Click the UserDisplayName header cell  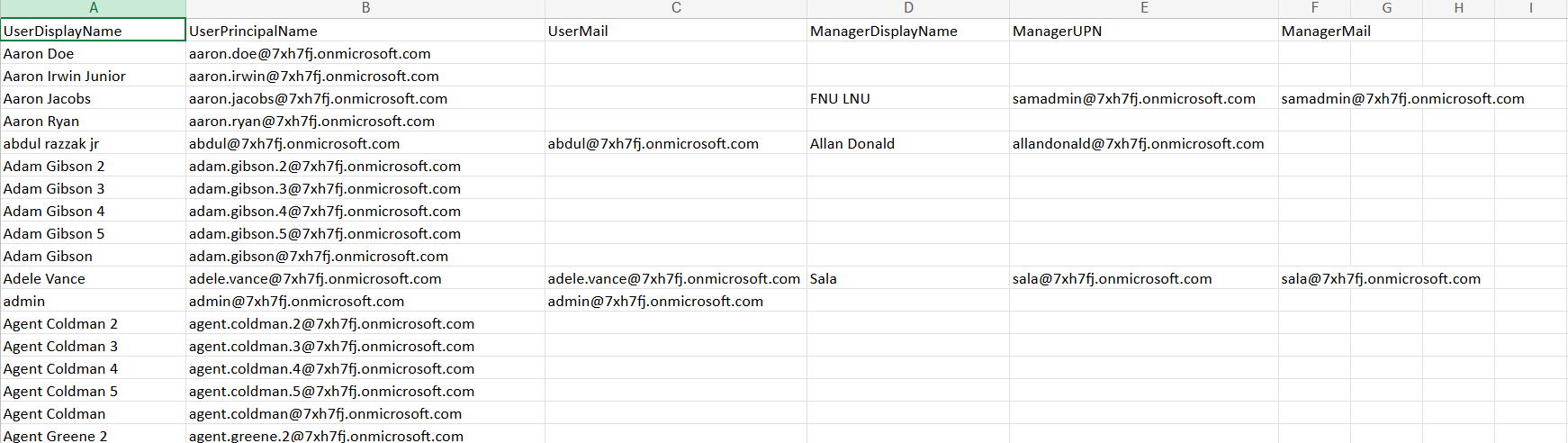(x=93, y=31)
